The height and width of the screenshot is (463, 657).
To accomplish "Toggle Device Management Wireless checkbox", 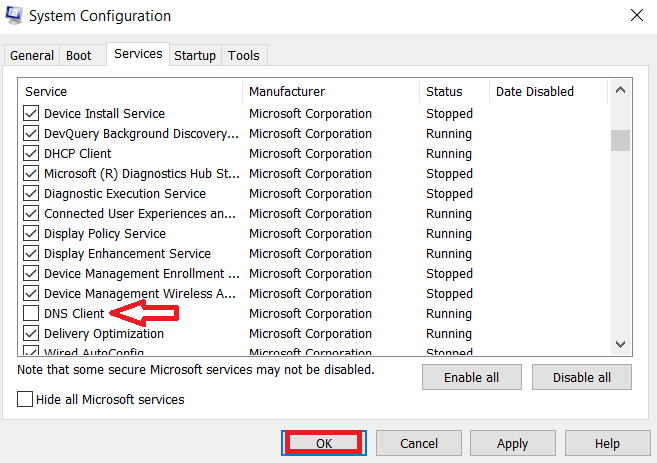I will 31,293.
